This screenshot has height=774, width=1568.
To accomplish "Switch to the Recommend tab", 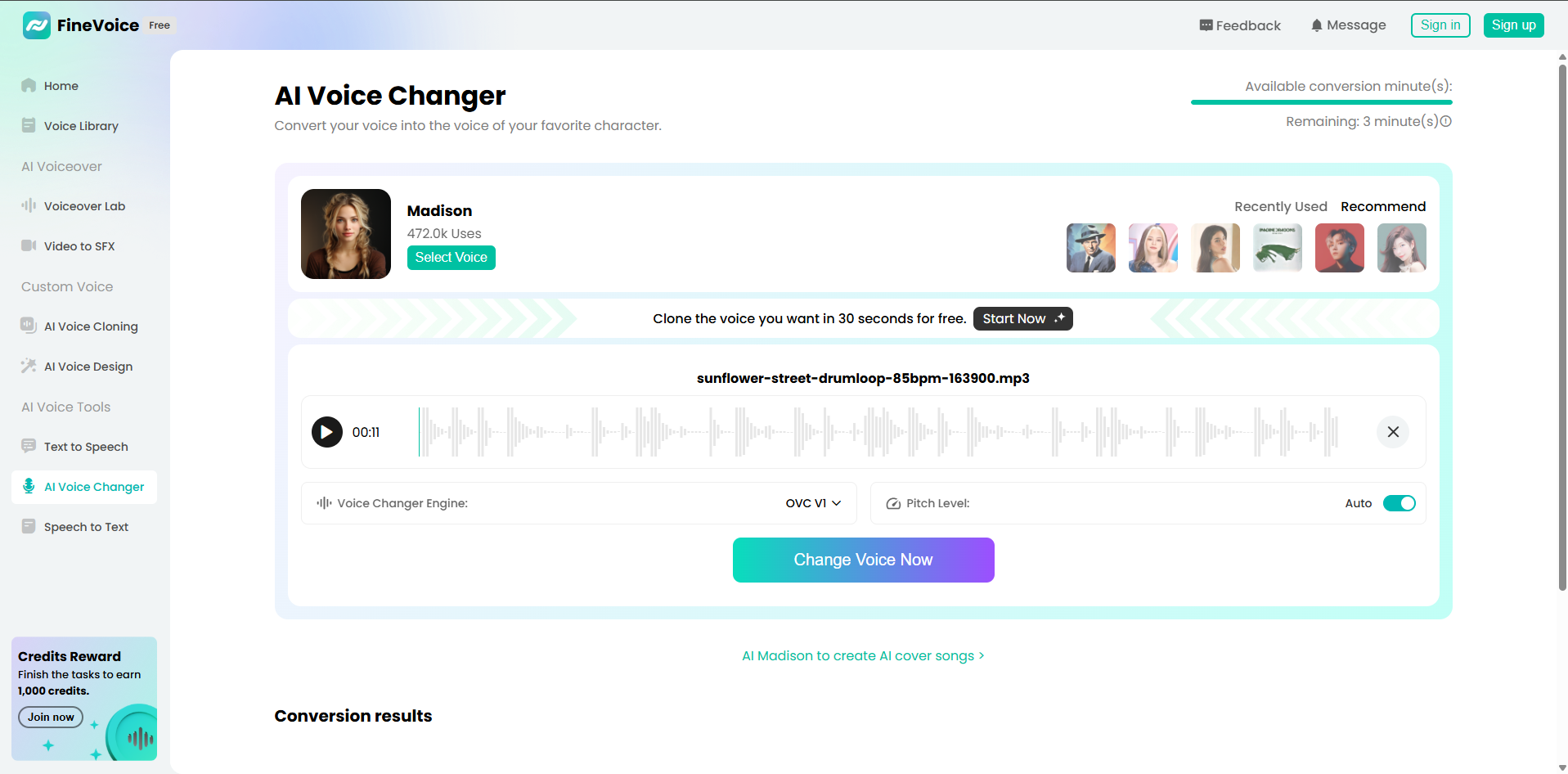I will [1383, 206].
